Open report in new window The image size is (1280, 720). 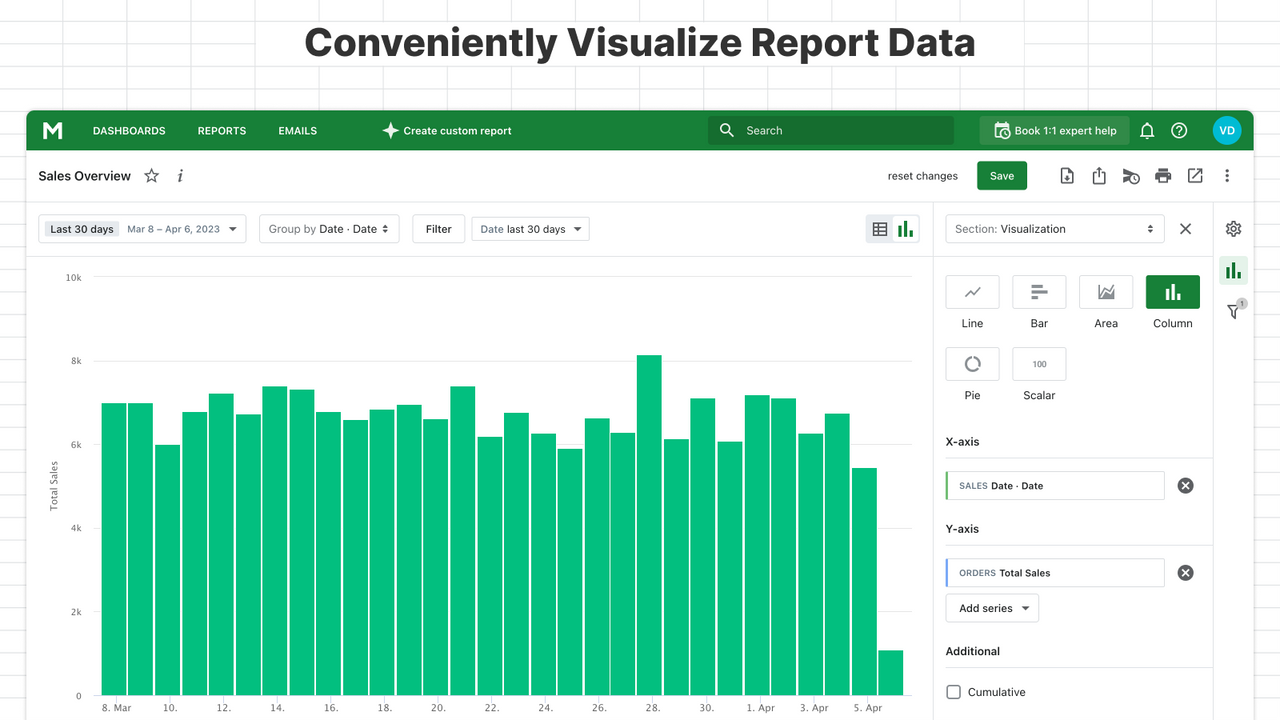pyautogui.click(x=1195, y=175)
